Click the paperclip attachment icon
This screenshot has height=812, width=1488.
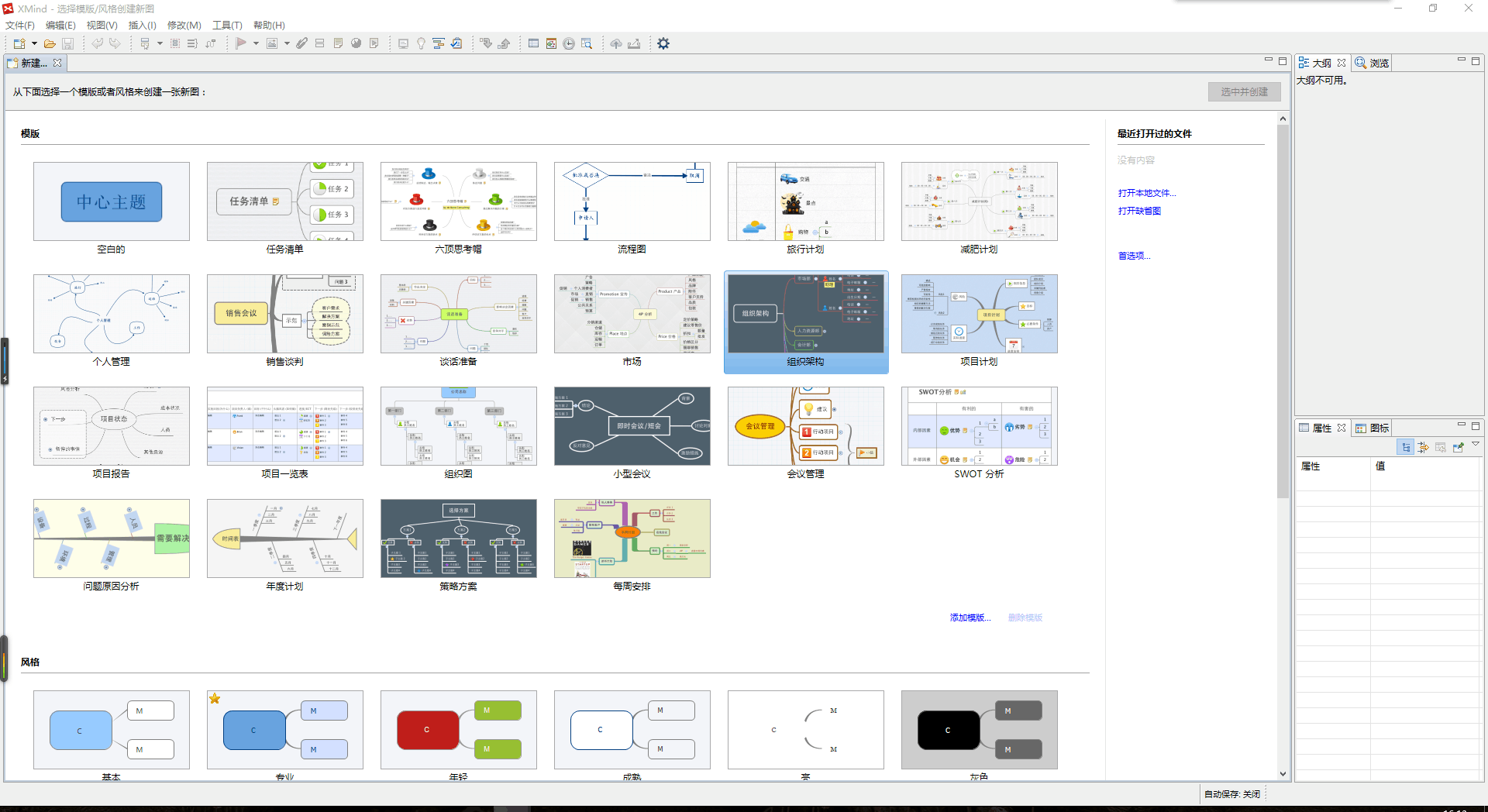coord(301,44)
